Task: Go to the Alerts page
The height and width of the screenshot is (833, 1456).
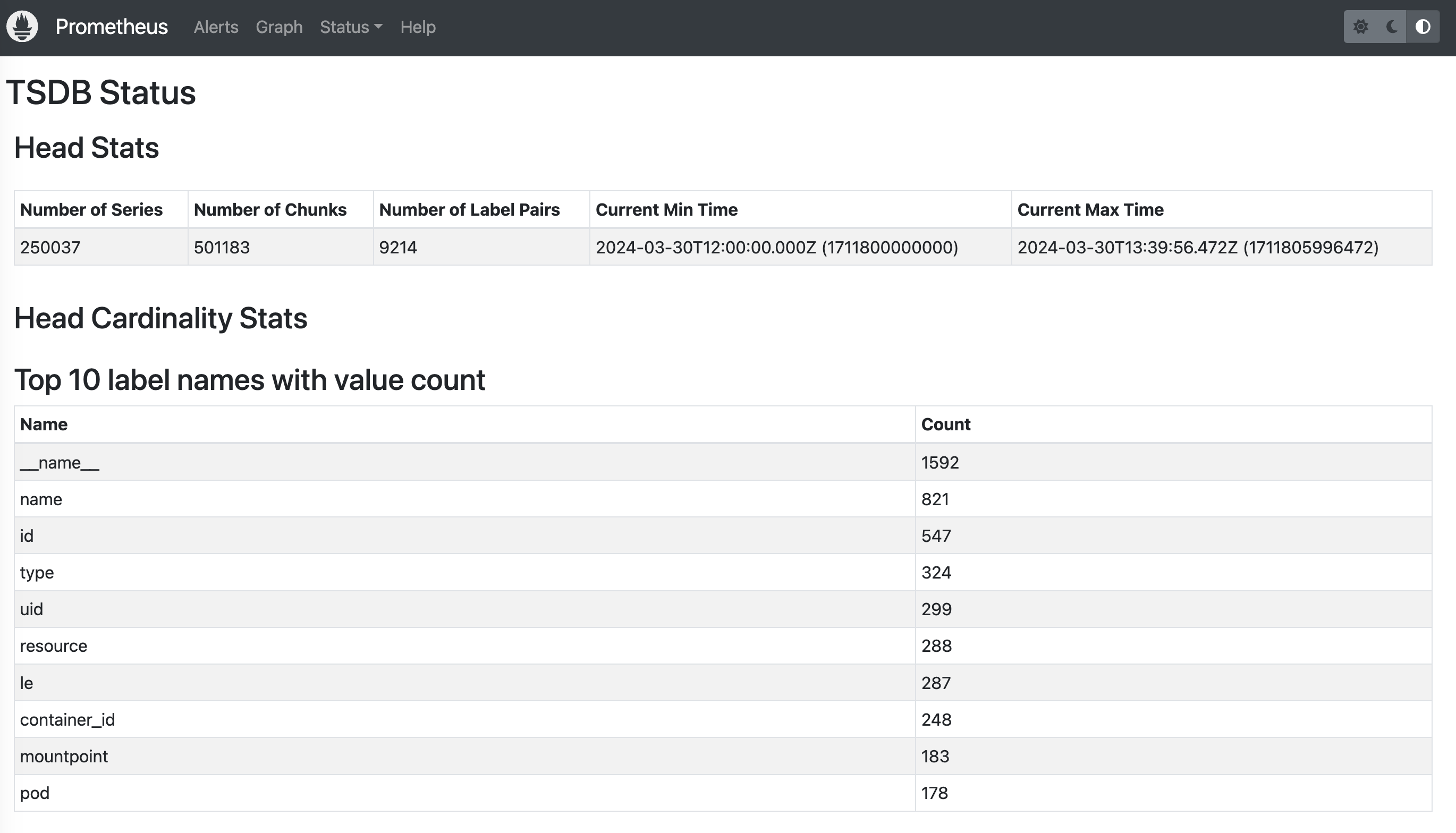Action: pos(216,27)
